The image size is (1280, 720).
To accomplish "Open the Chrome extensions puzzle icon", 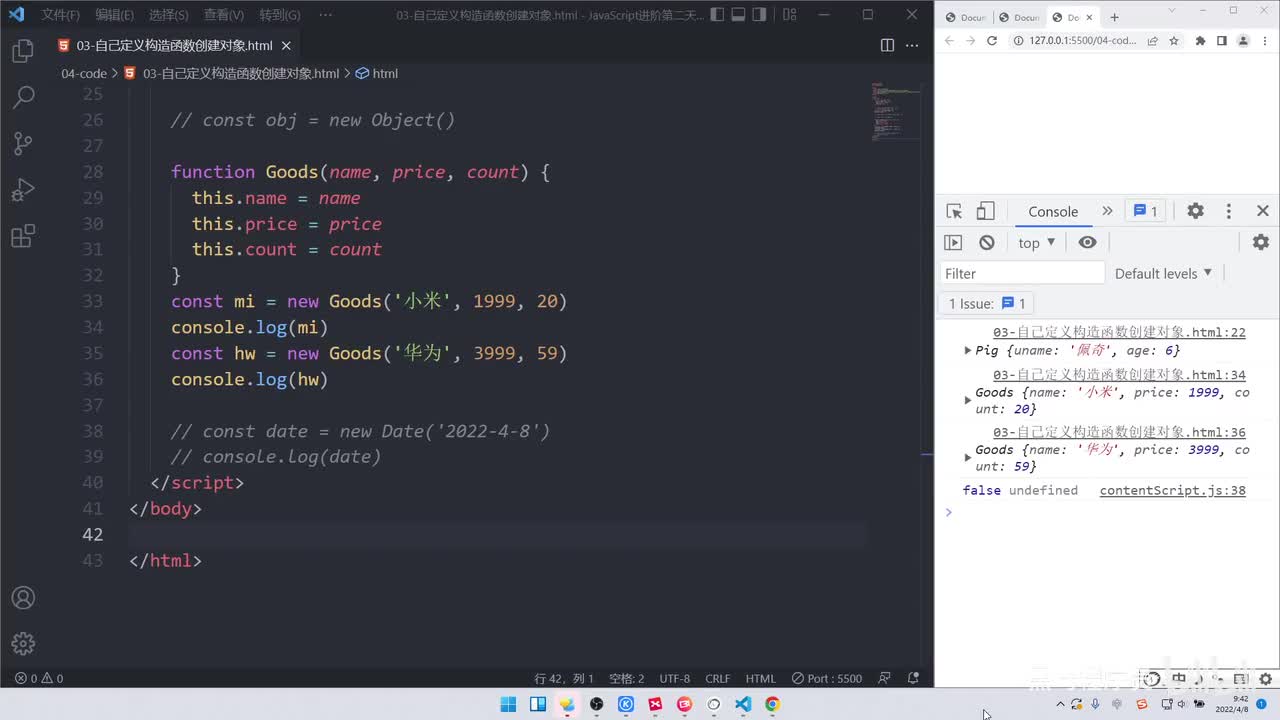I will click(1200, 41).
